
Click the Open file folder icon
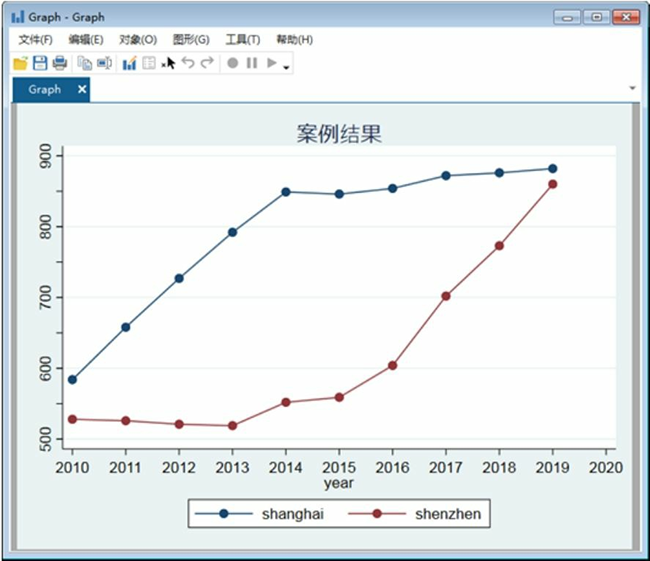tap(20, 63)
